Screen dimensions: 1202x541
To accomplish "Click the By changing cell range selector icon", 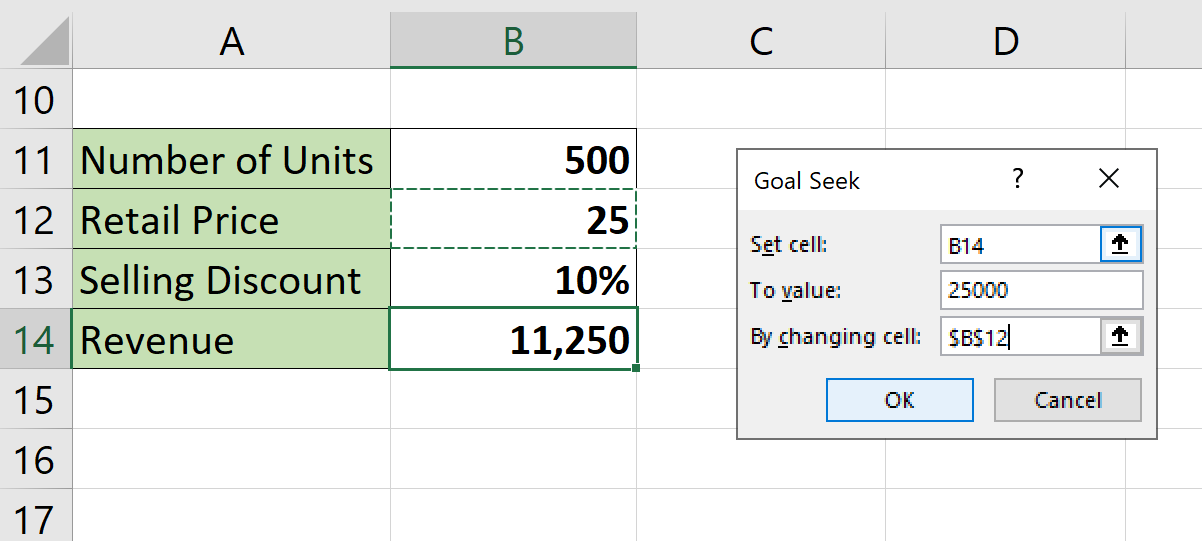I will point(1120,337).
